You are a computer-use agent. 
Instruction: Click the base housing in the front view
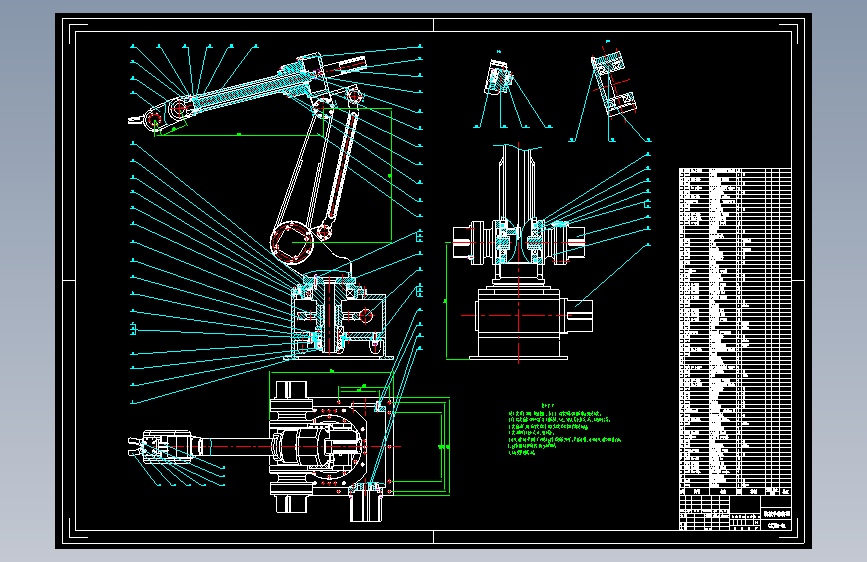[x=518, y=322]
